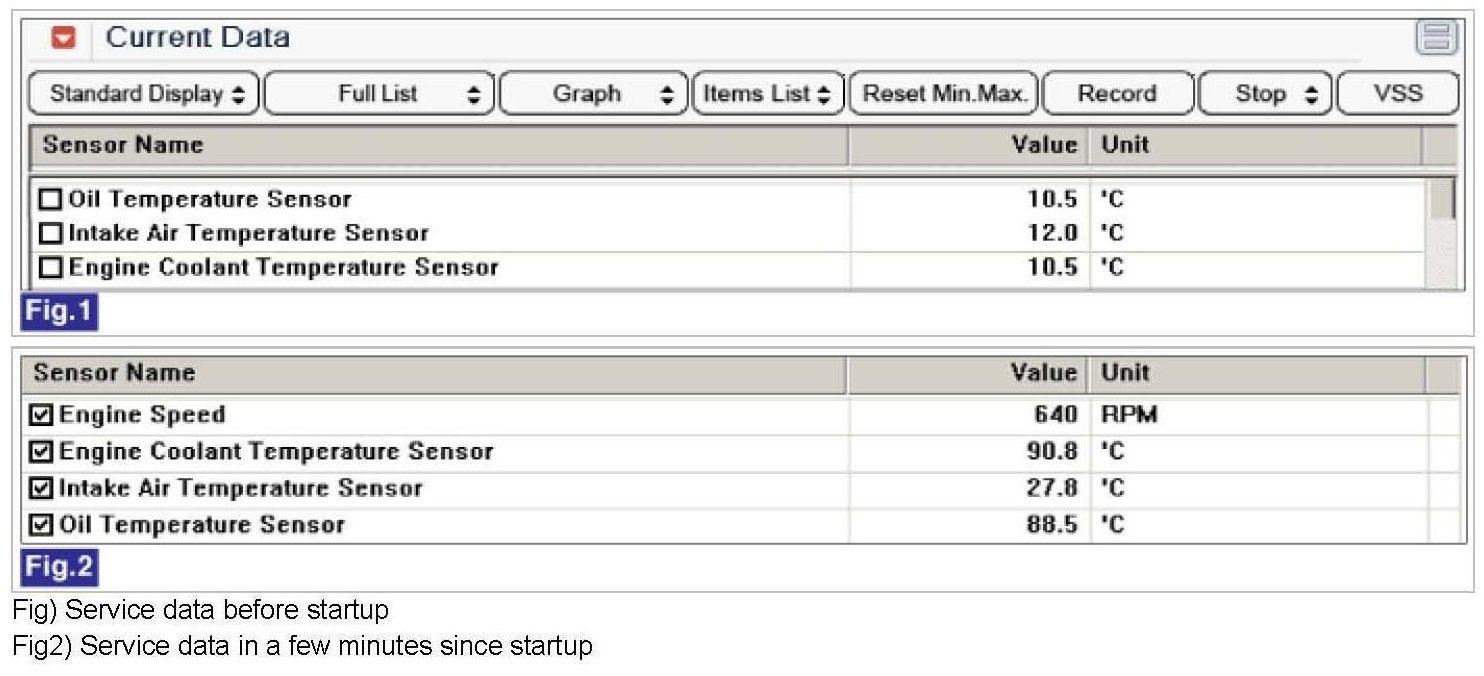Check the Oil Temperature Sensor box in Fig.1
1484x676 pixels.
[50, 200]
